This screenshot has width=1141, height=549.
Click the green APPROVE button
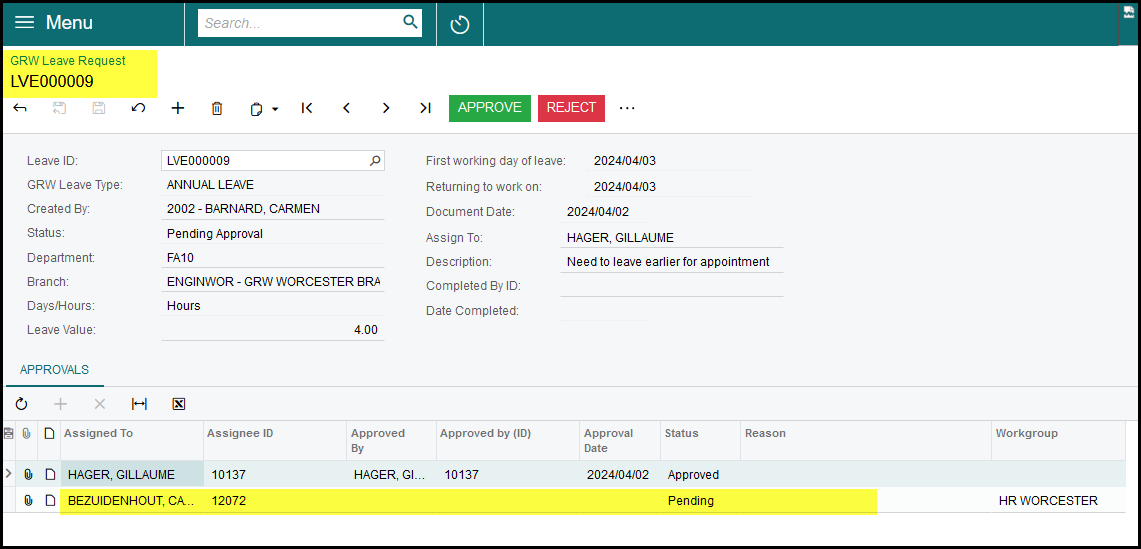pyautogui.click(x=489, y=108)
